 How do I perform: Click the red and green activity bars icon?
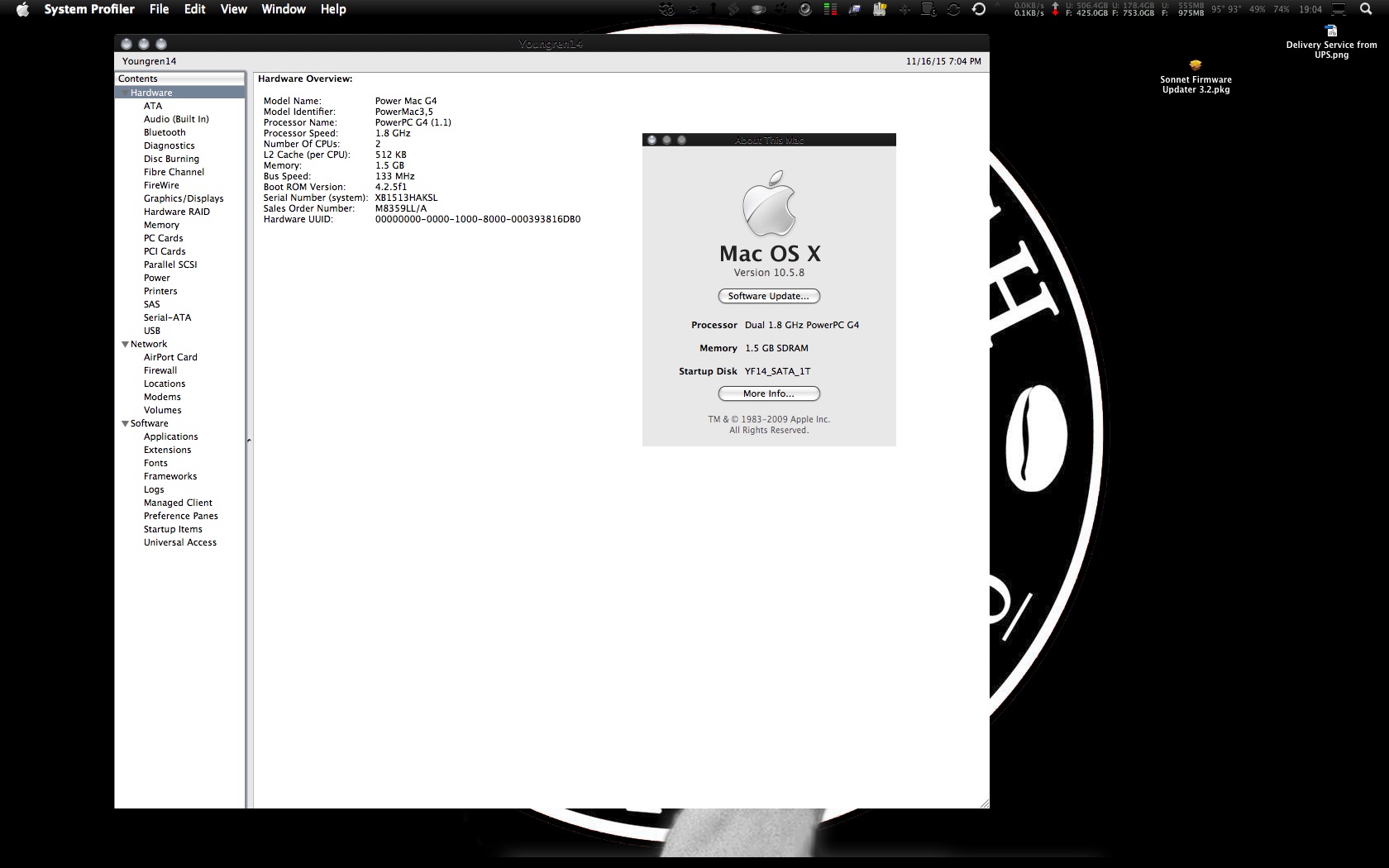click(x=830, y=9)
